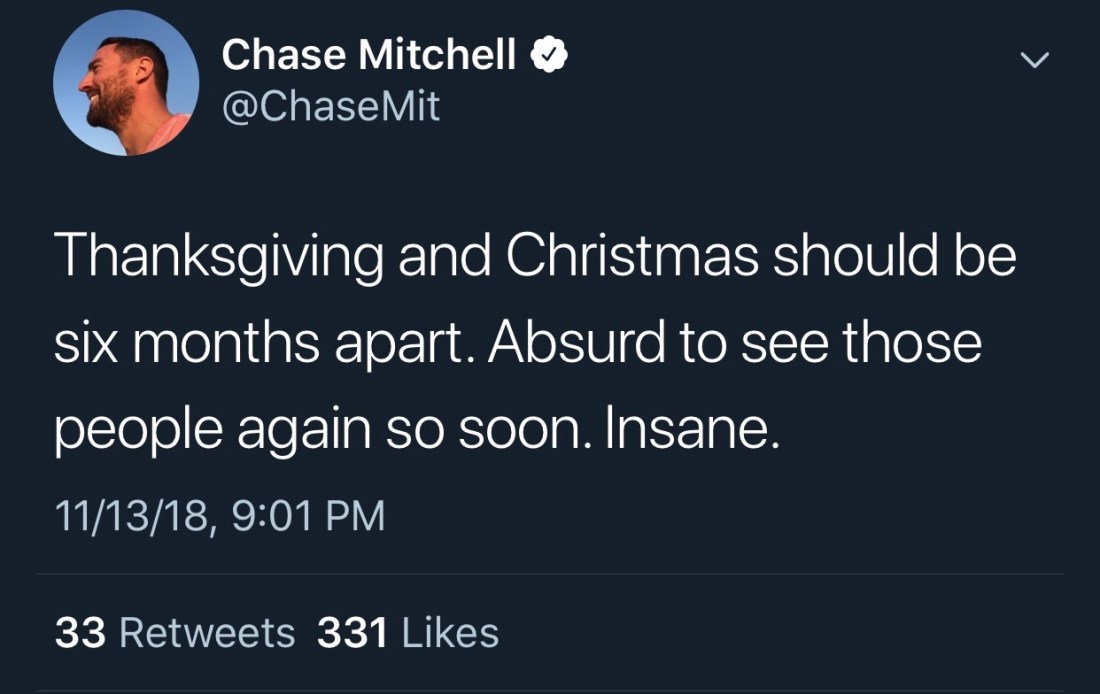View the 331 Likes list
The height and width of the screenshot is (694, 1100).
407,633
